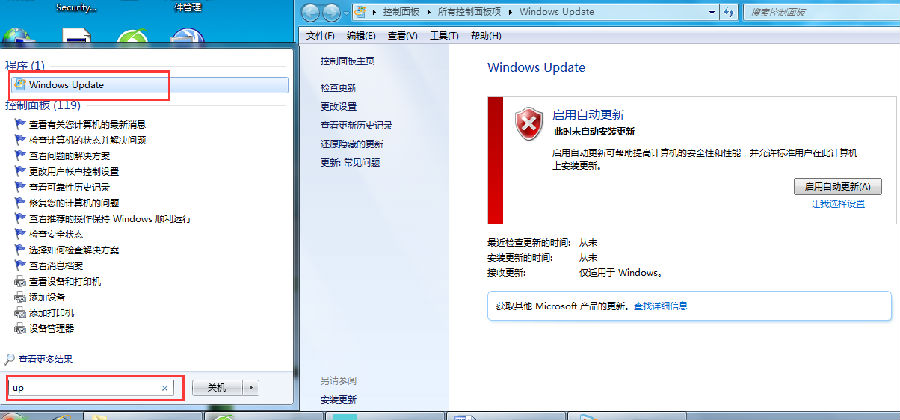
Task: Click 控制面板 breadcrumb segment in address bar
Action: point(401,11)
